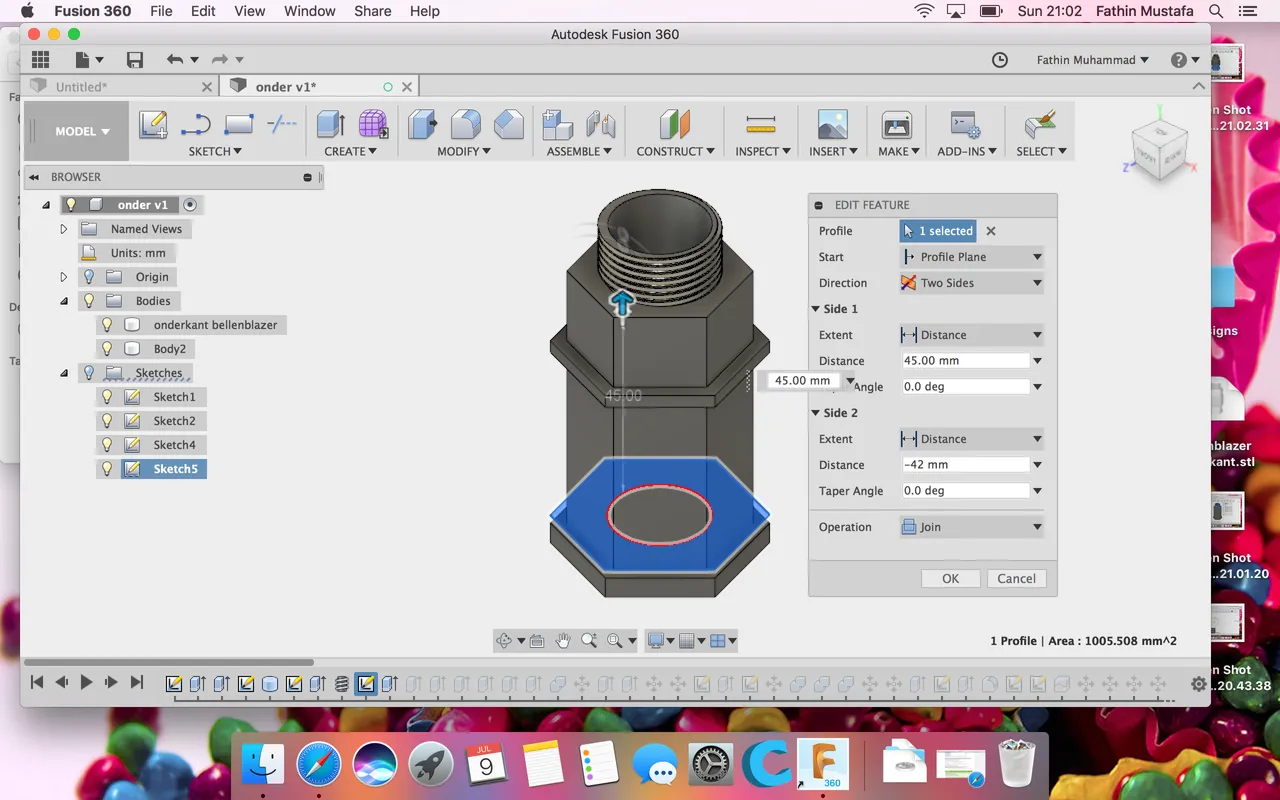Screen dimensions: 1280x800
Task: Toggle visibility bulb of Sketch4
Action: 107,445
